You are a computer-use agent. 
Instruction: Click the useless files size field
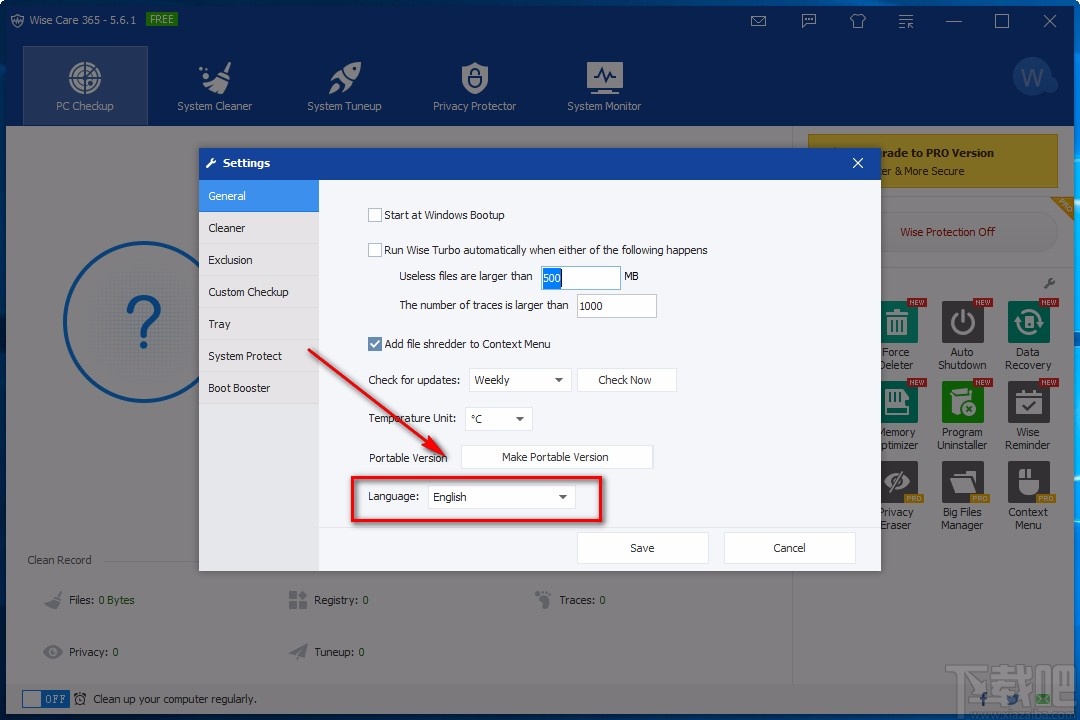pos(580,278)
